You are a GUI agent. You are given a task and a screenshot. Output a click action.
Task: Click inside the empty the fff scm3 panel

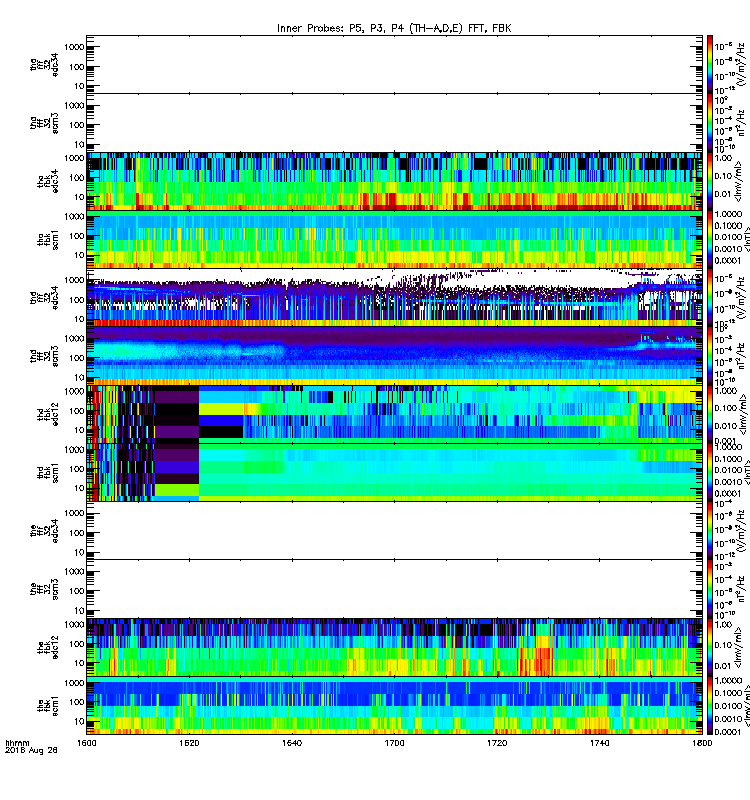[394, 589]
